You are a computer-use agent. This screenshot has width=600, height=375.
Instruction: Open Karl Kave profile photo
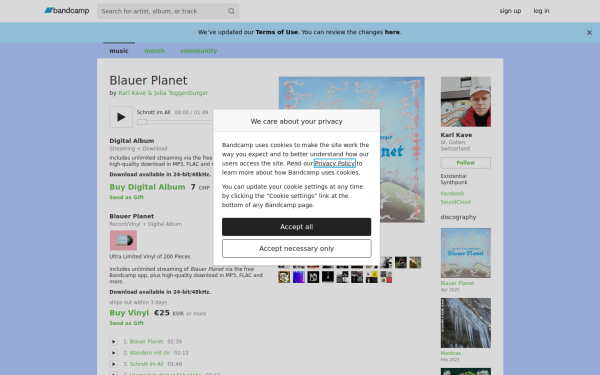point(466,102)
